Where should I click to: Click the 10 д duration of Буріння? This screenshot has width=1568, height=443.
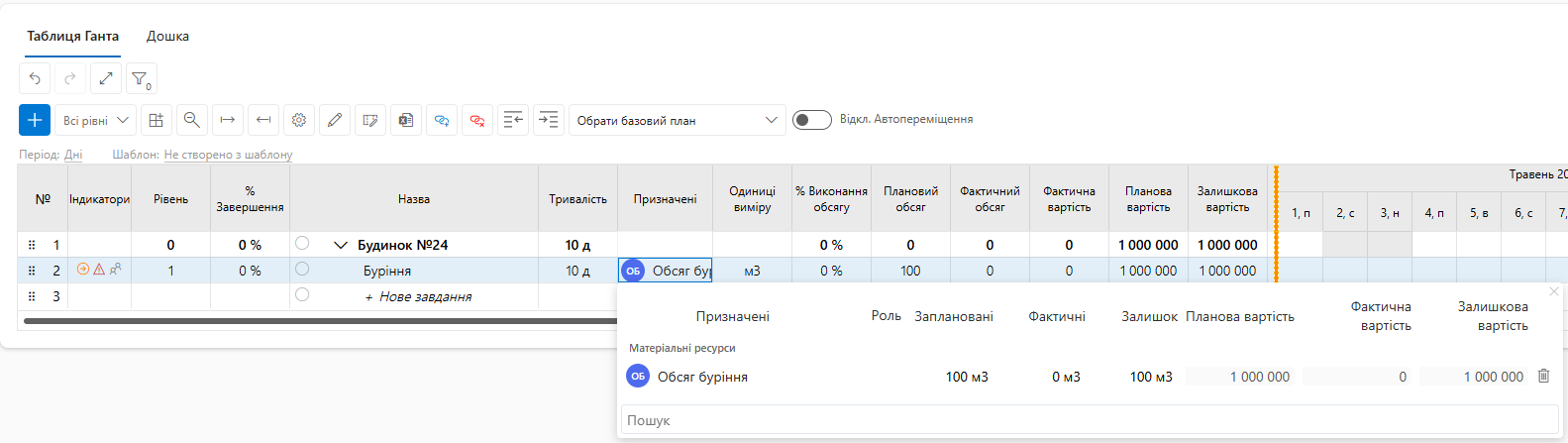coord(577,271)
